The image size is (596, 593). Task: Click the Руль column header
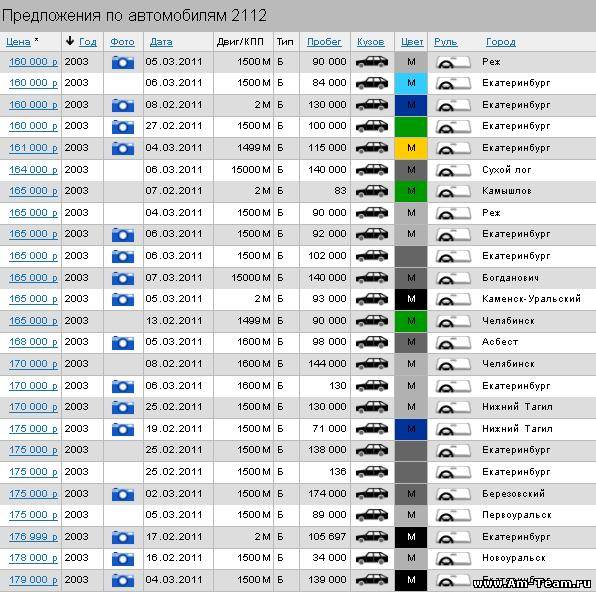pos(445,42)
